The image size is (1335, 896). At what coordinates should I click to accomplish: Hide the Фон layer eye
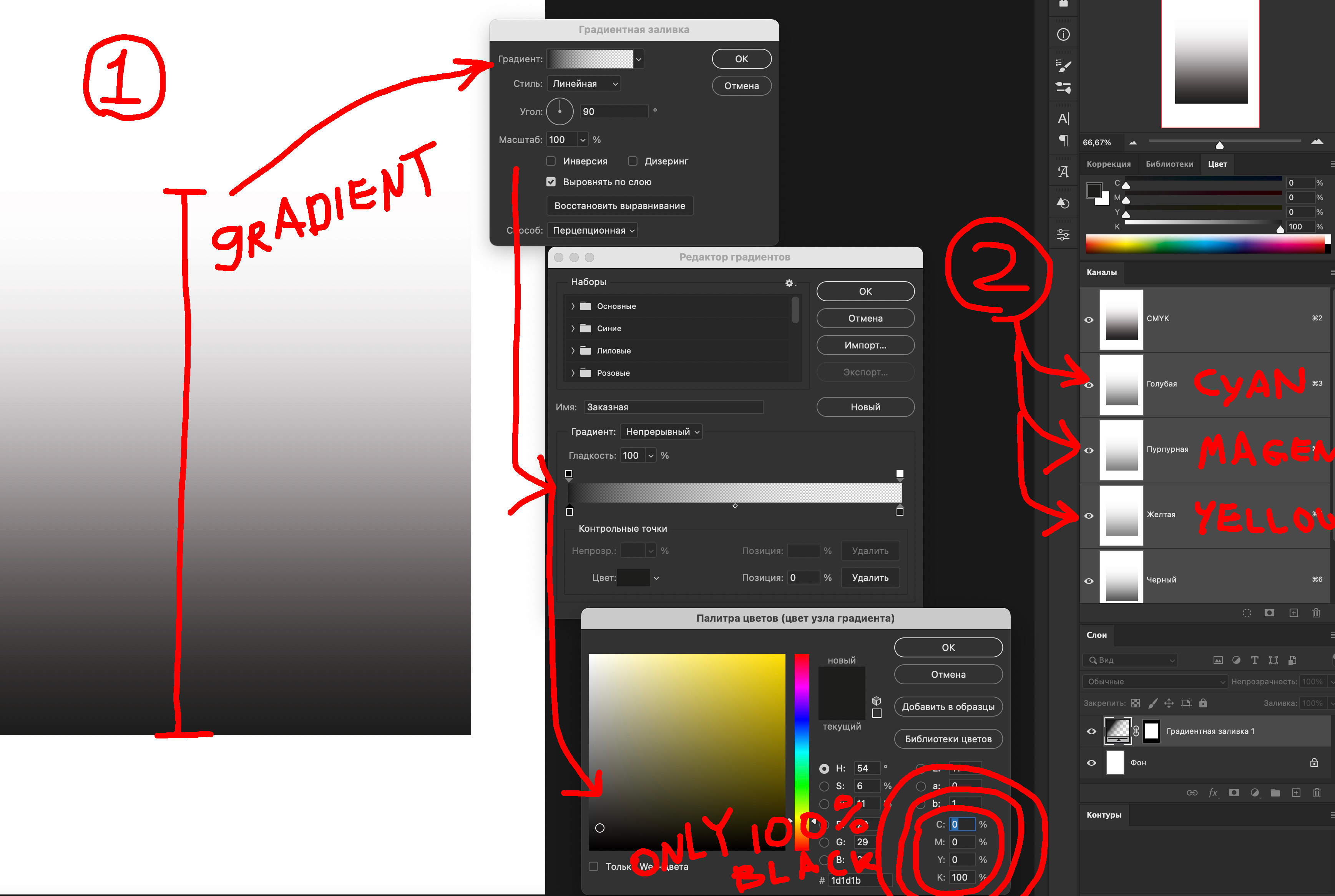[1091, 763]
